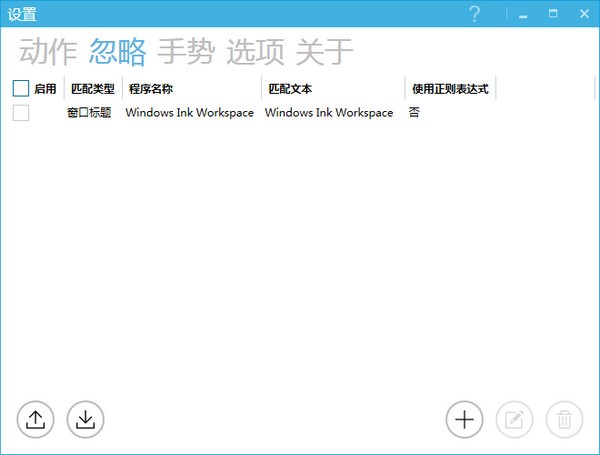The image size is (600, 455).
Task: Click the 否 value in the regex column
Action: (x=414, y=112)
